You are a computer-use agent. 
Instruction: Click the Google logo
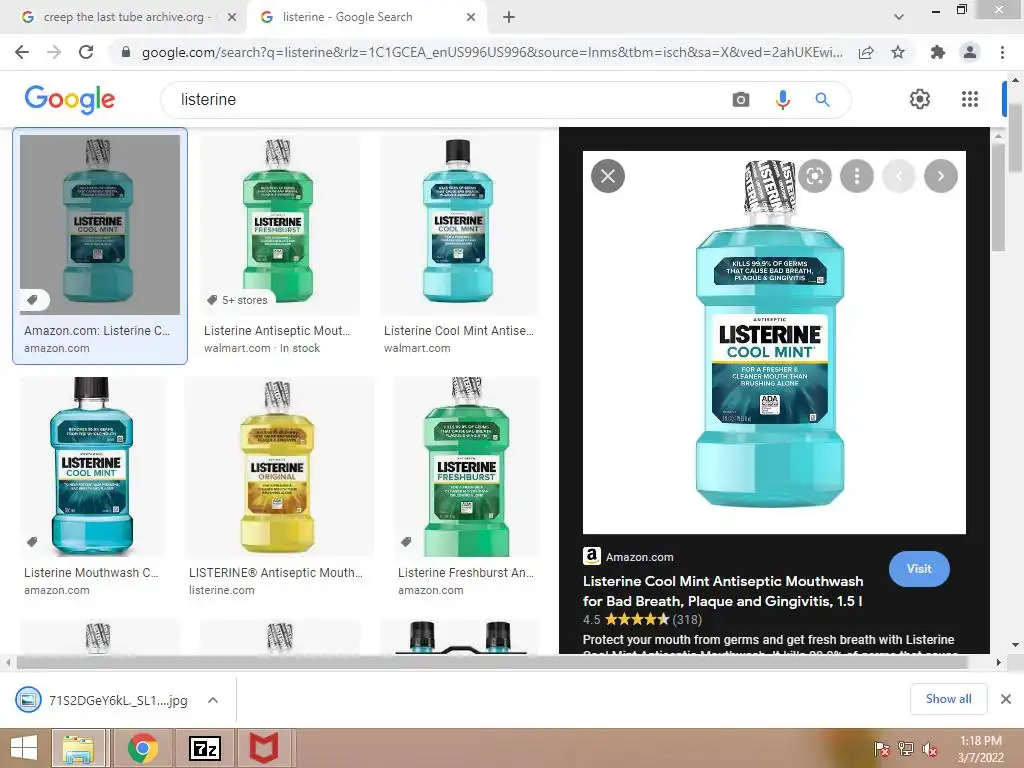pos(70,99)
